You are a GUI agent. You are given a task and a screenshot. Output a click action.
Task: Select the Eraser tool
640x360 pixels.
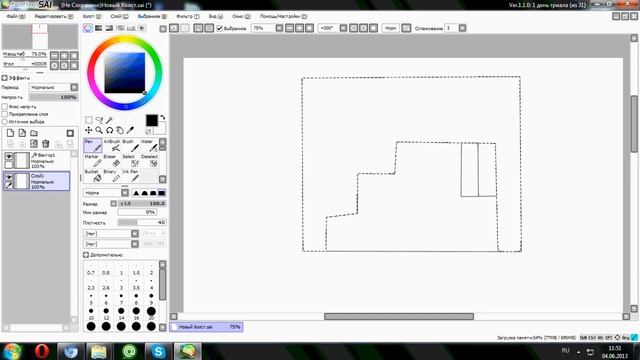111,161
